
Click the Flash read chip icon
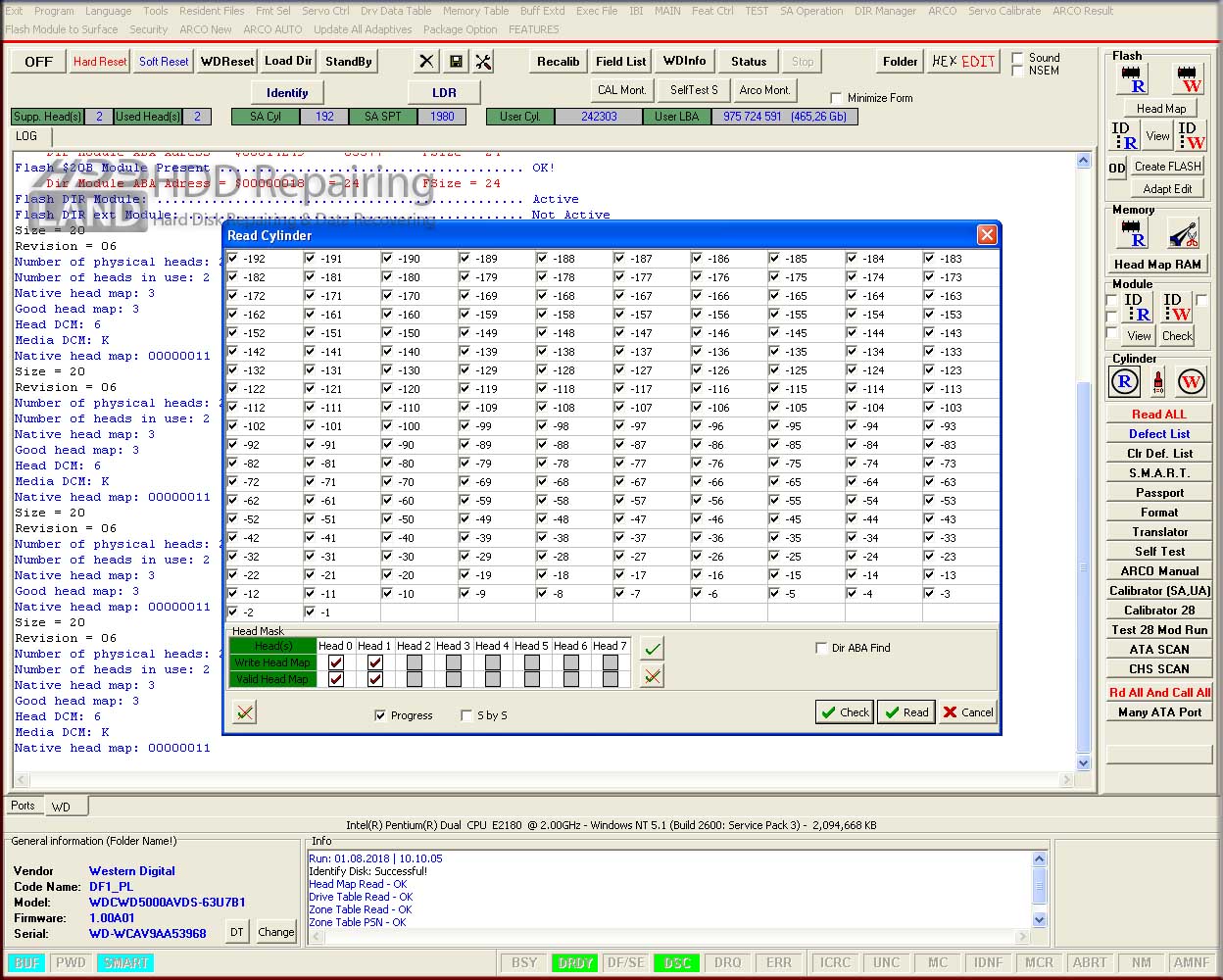(1132, 78)
